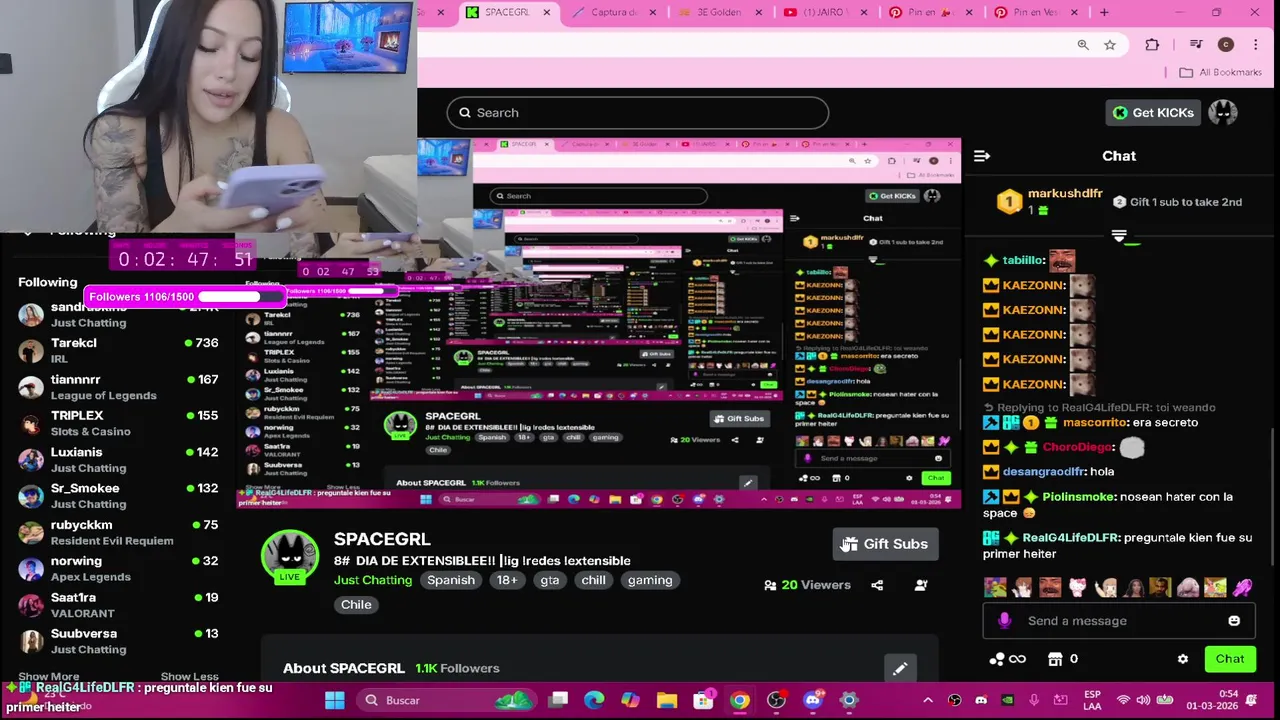The width and height of the screenshot is (1280, 720).
Task: Switch to the Captura browser tab
Action: (612, 12)
